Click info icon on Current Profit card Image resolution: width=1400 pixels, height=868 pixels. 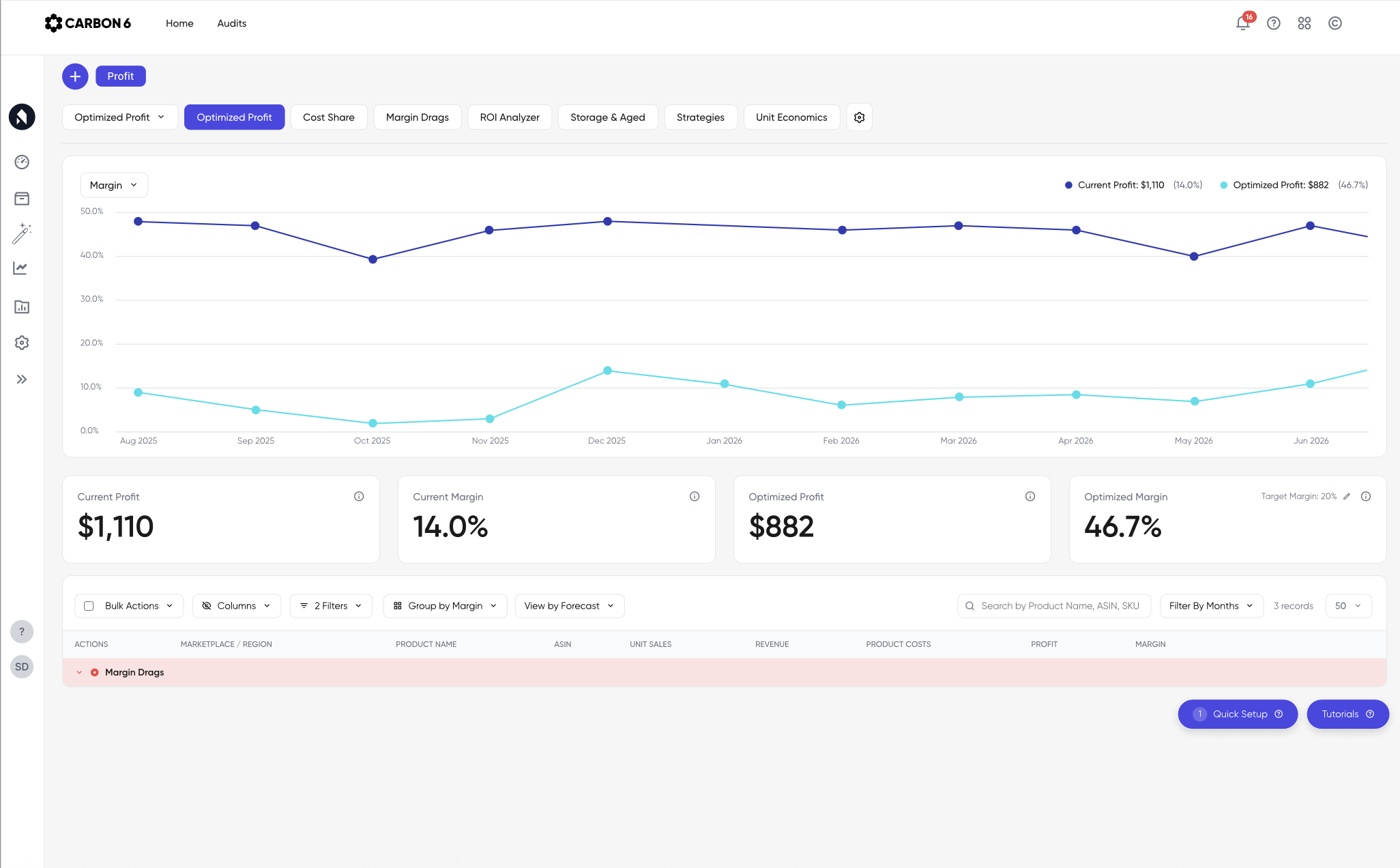(359, 497)
